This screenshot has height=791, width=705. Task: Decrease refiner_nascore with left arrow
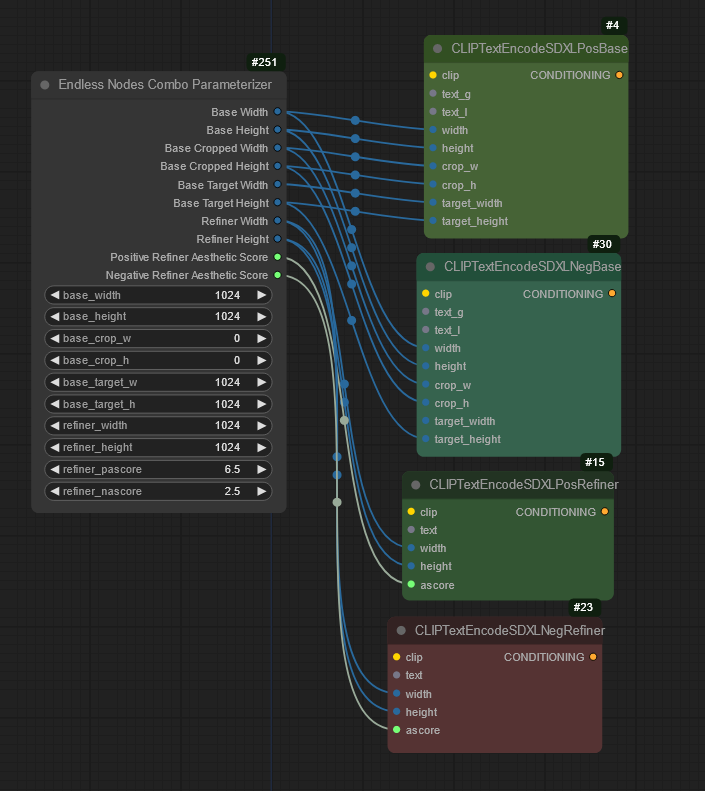(55, 492)
